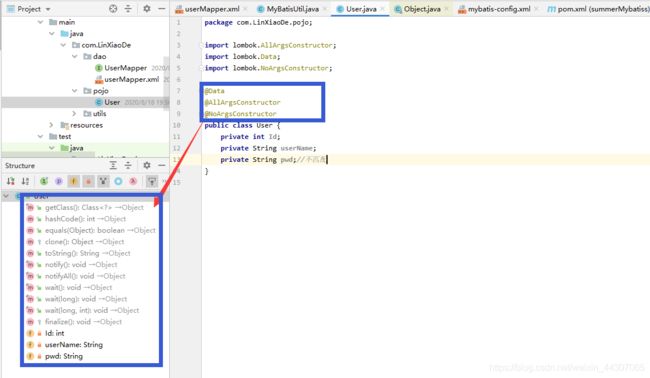Collapse the com.LinXiaoDe package

coord(63,45)
